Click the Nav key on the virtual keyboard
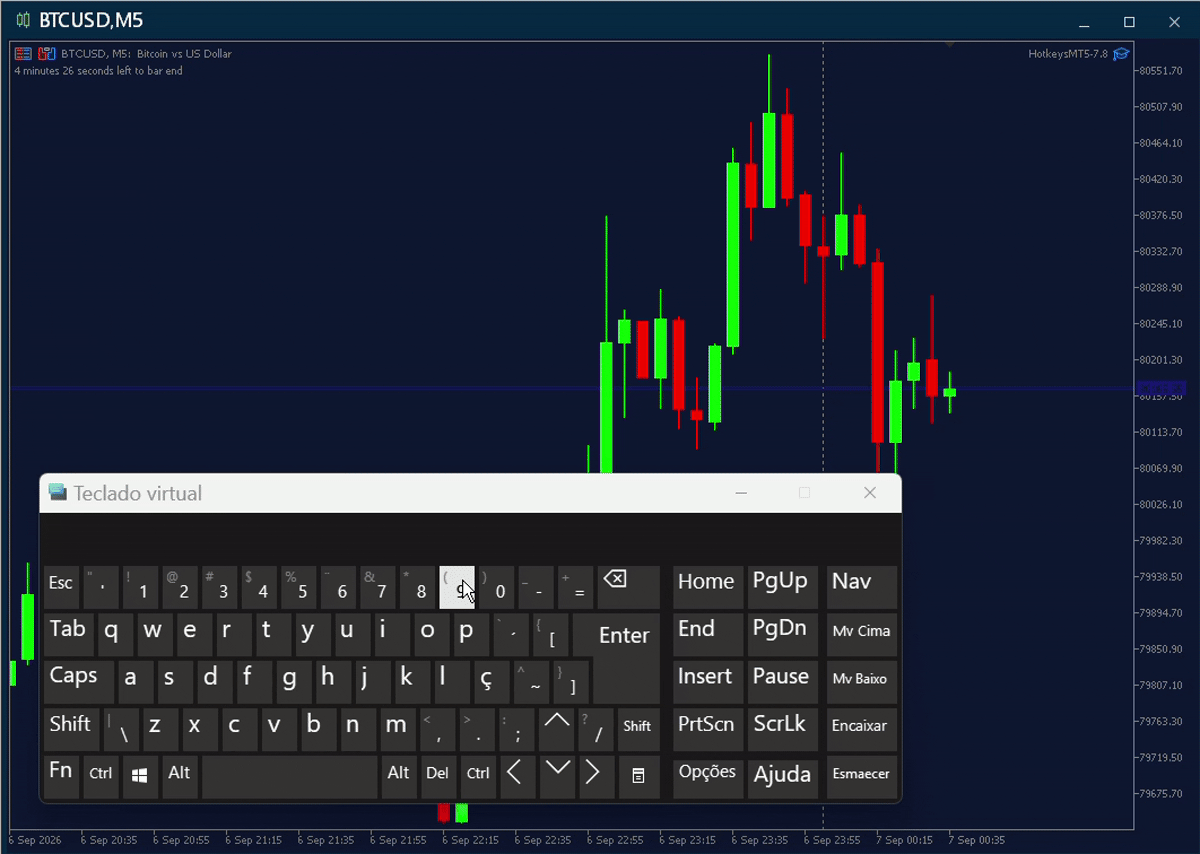 (x=861, y=587)
